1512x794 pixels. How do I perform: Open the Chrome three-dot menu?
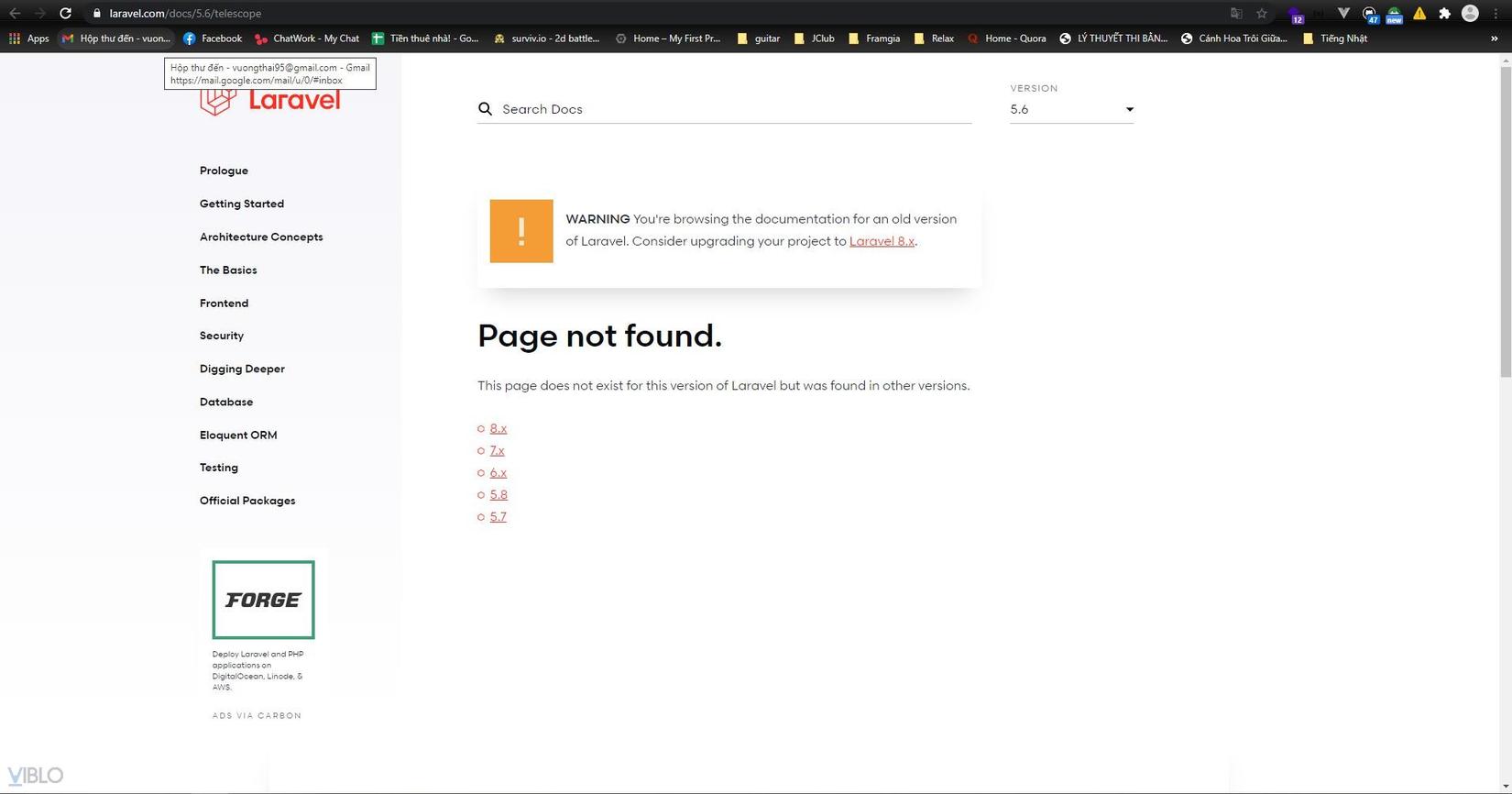coord(1496,13)
